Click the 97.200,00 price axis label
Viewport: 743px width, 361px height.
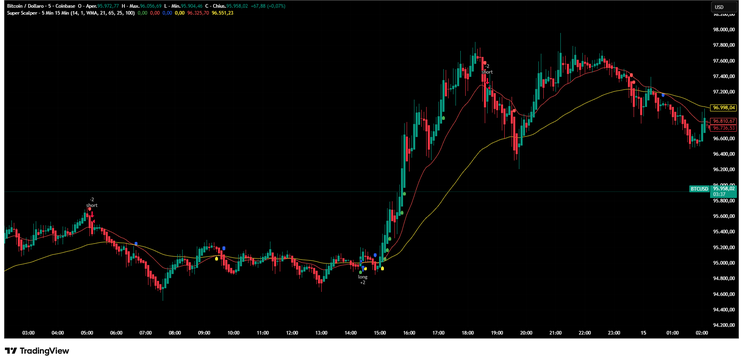coord(724,91)
